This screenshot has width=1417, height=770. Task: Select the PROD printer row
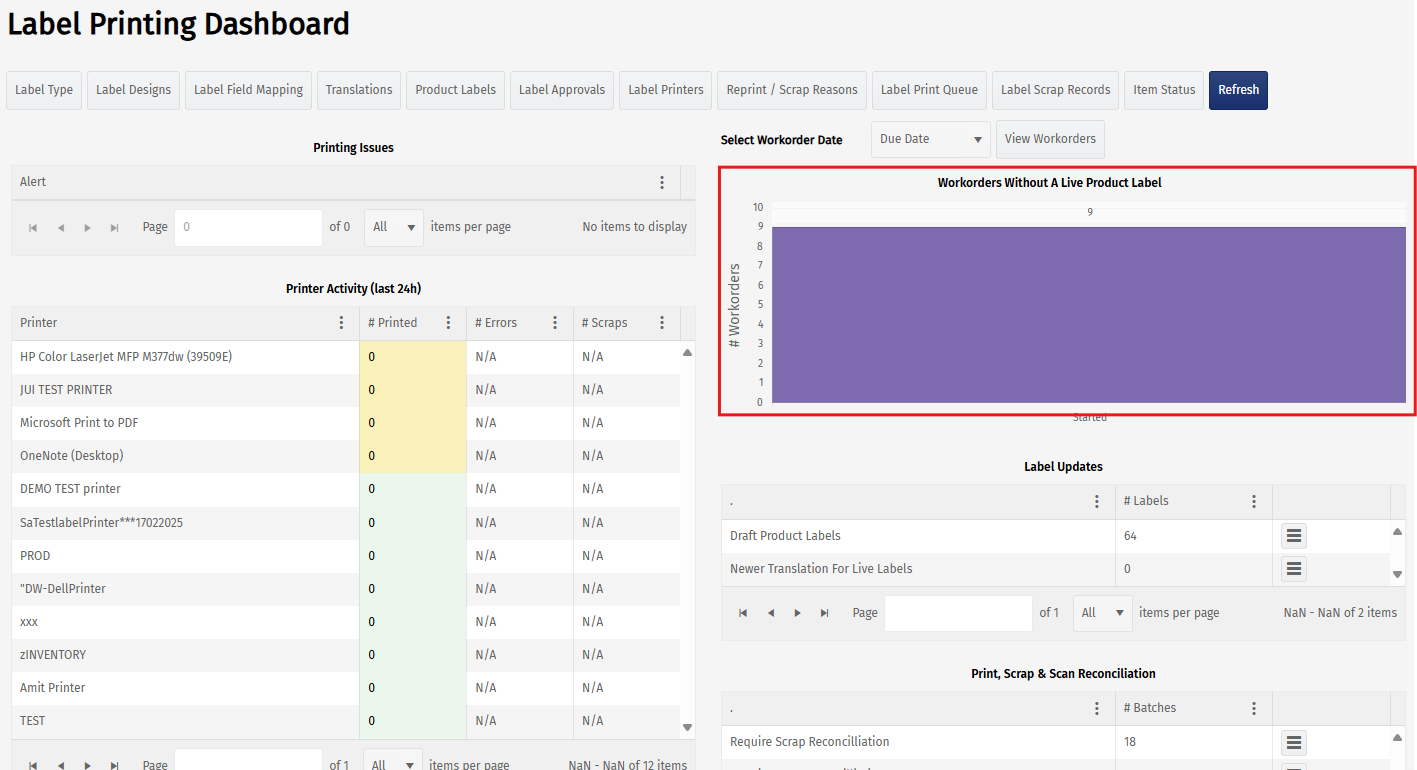click(x=346, y=556)
